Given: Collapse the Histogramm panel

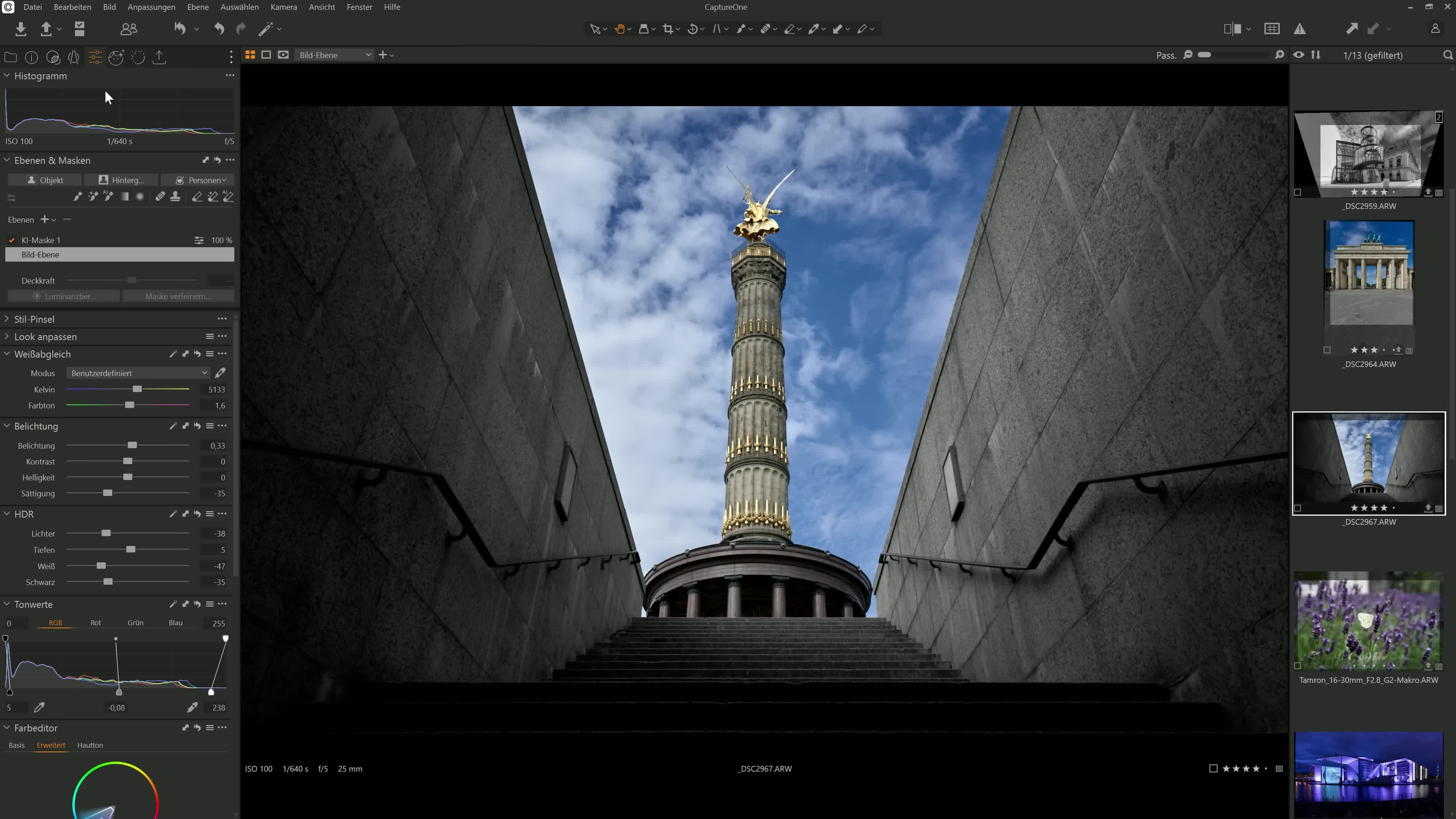Looking at the screenshot, I should [7, 75].
